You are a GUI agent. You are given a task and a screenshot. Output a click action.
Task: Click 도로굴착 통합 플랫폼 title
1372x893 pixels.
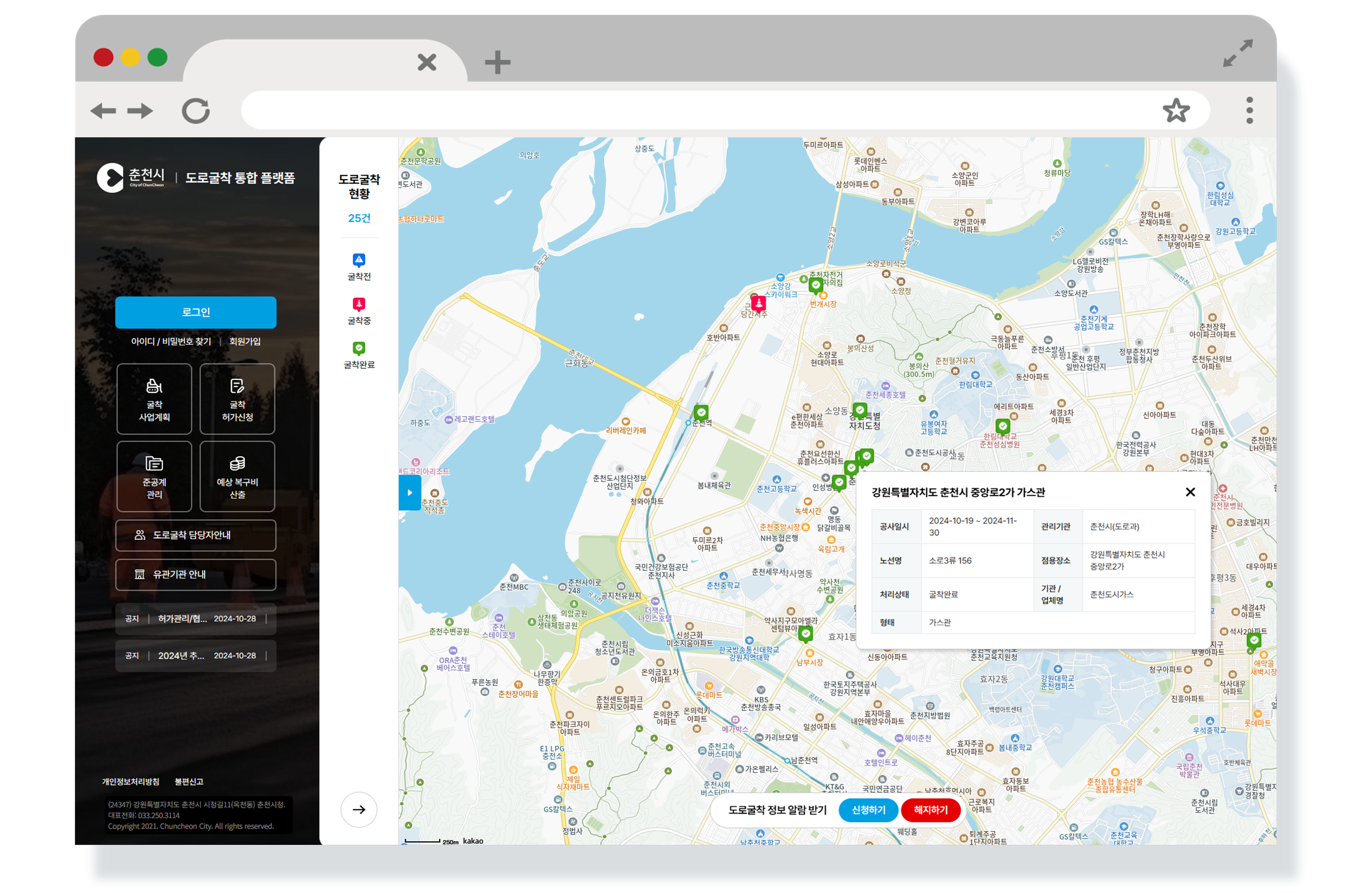(240, 178)
